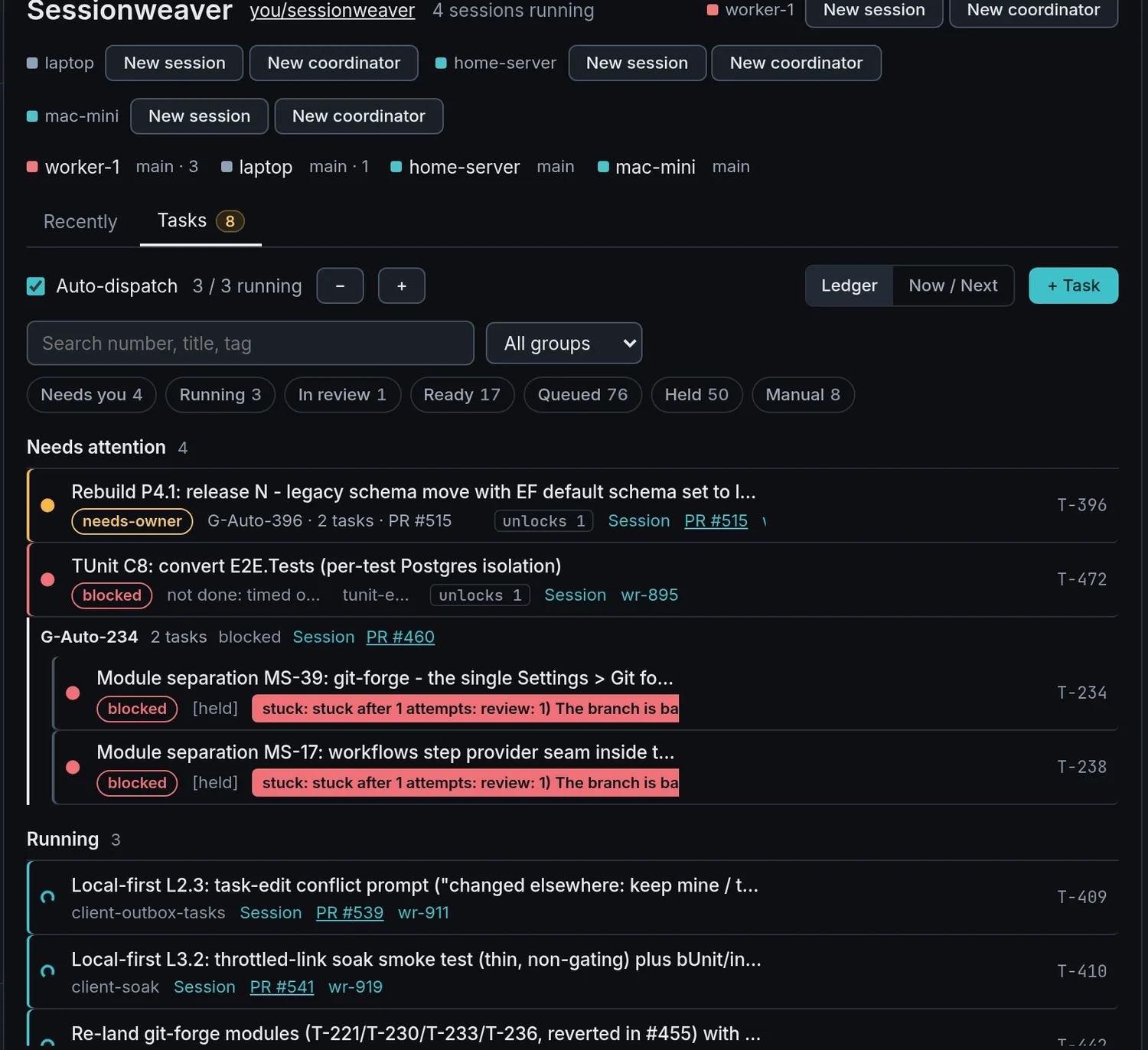This screenshot has height=1050, width=1148.
Task: Focus the search number, title, tag field
Action: [250, 343]
